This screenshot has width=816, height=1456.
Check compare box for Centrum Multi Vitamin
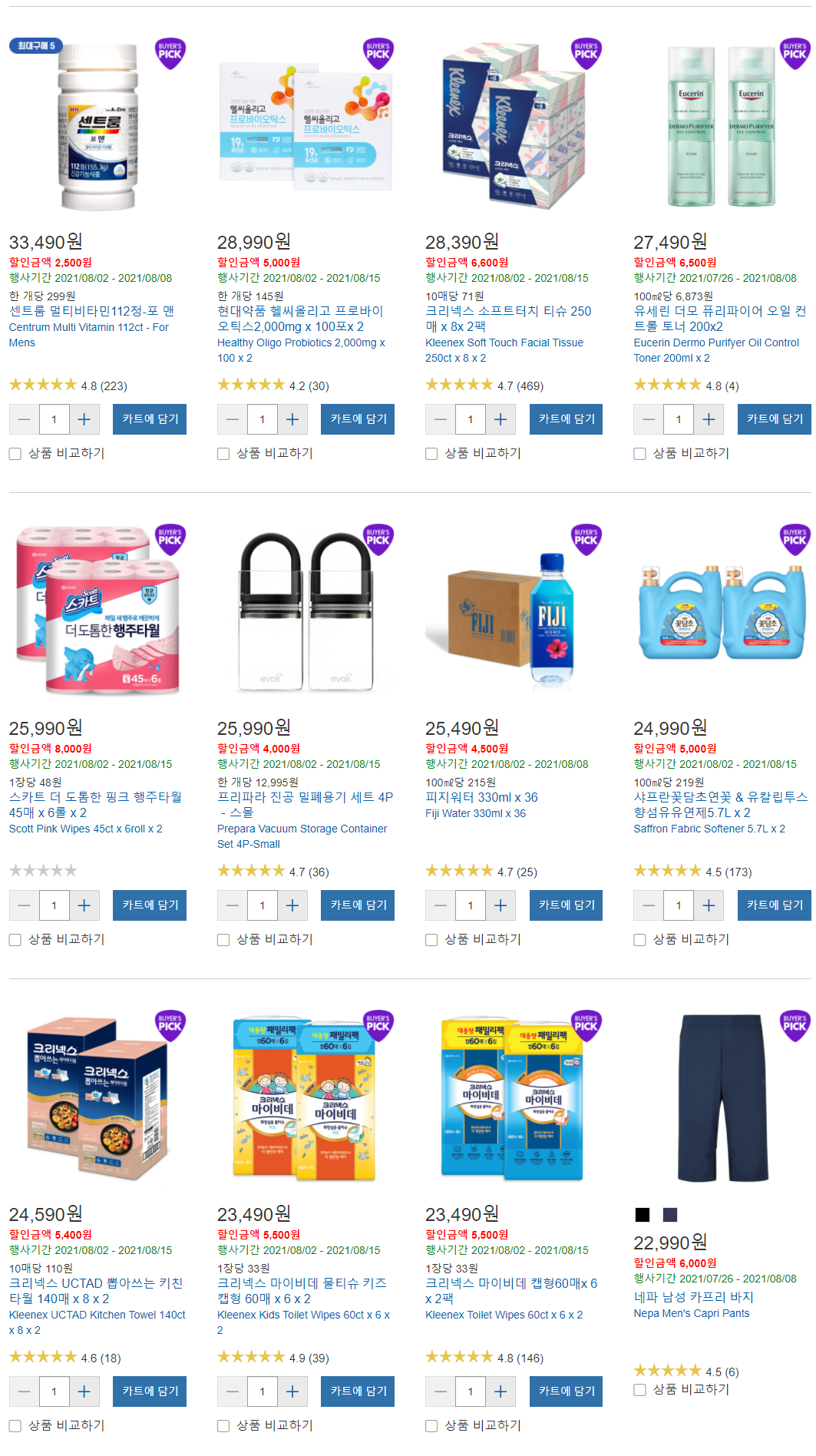click(x=15, y=454)
